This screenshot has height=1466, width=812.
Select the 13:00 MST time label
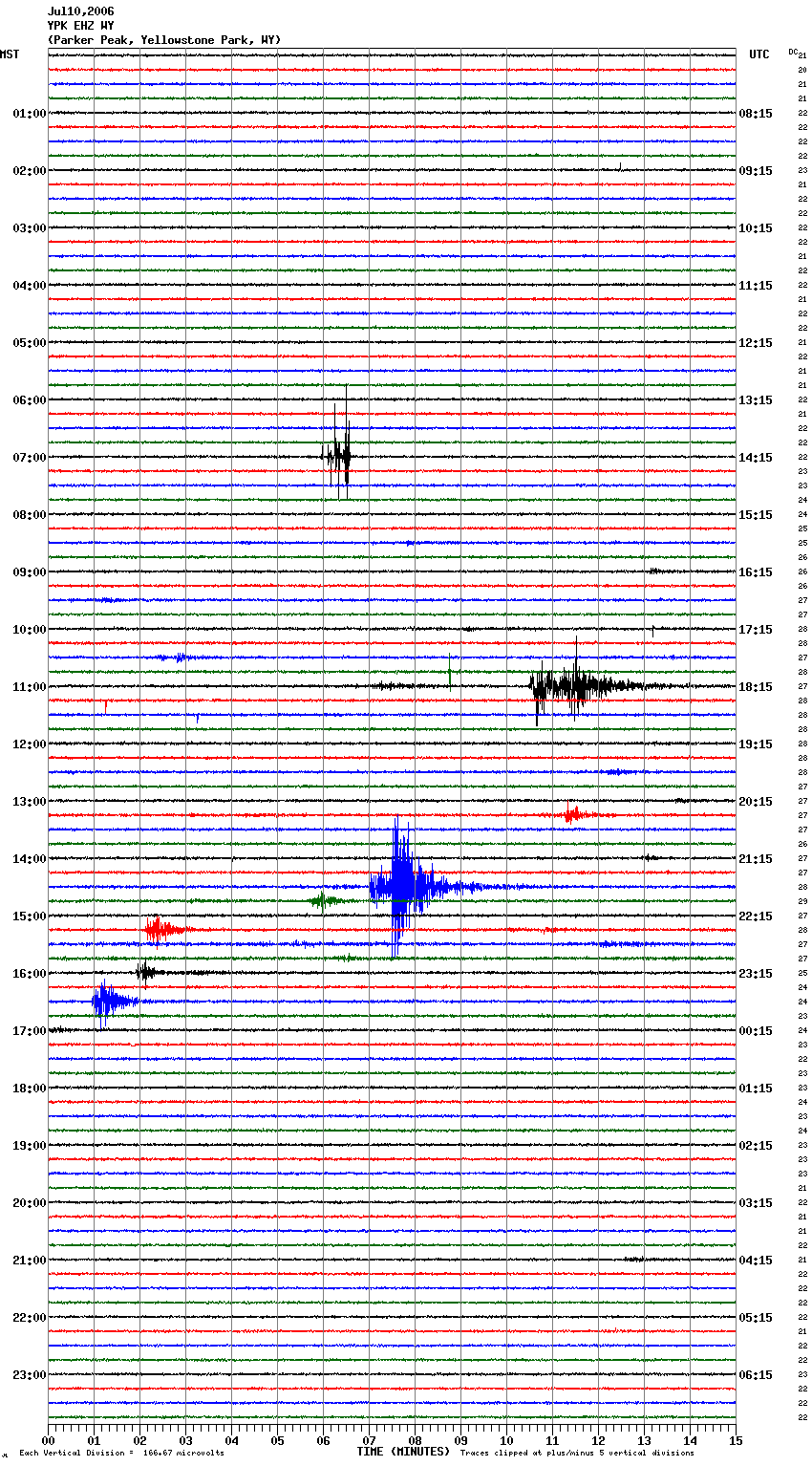coord(30,802)
